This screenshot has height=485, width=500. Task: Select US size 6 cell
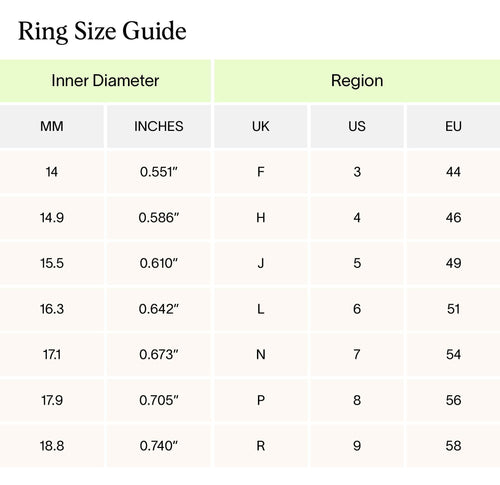357,309
